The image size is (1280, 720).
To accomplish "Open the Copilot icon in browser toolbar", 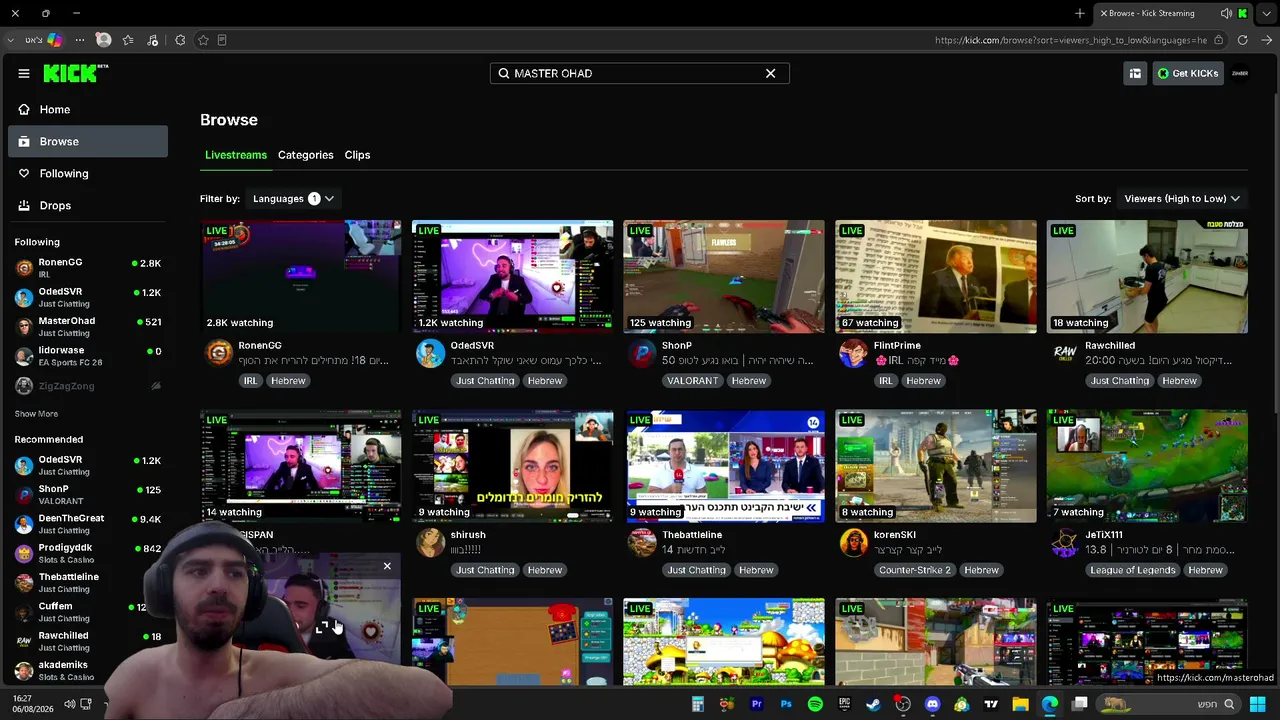I will [54, 40].
